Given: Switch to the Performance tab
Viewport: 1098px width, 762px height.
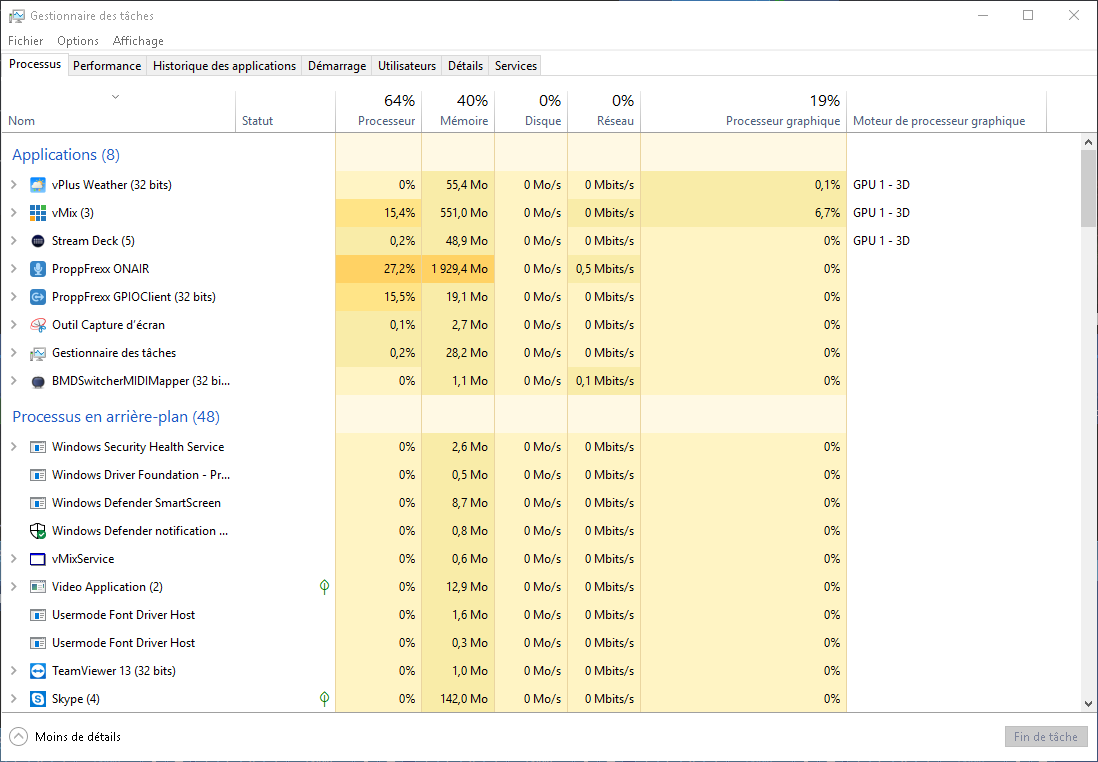Looking at the screenshot, I should 107,66.
